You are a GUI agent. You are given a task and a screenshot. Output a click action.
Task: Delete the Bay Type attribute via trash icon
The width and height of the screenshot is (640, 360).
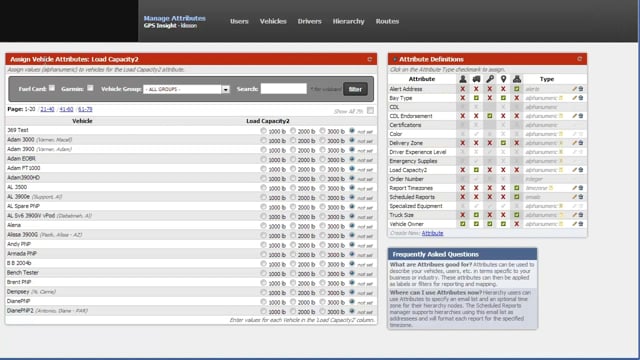(581, 98)
